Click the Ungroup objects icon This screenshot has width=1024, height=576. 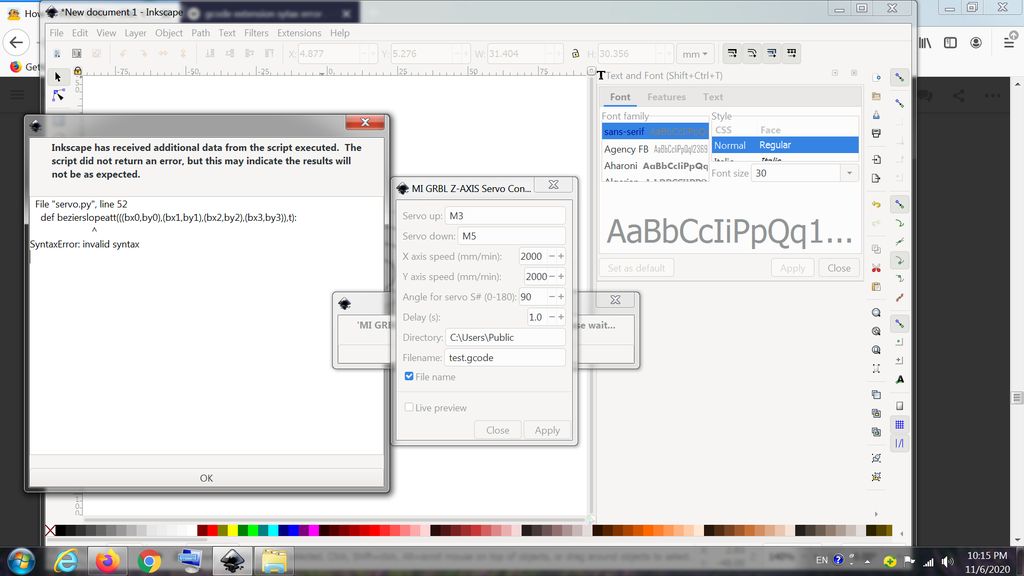point(876,477)
